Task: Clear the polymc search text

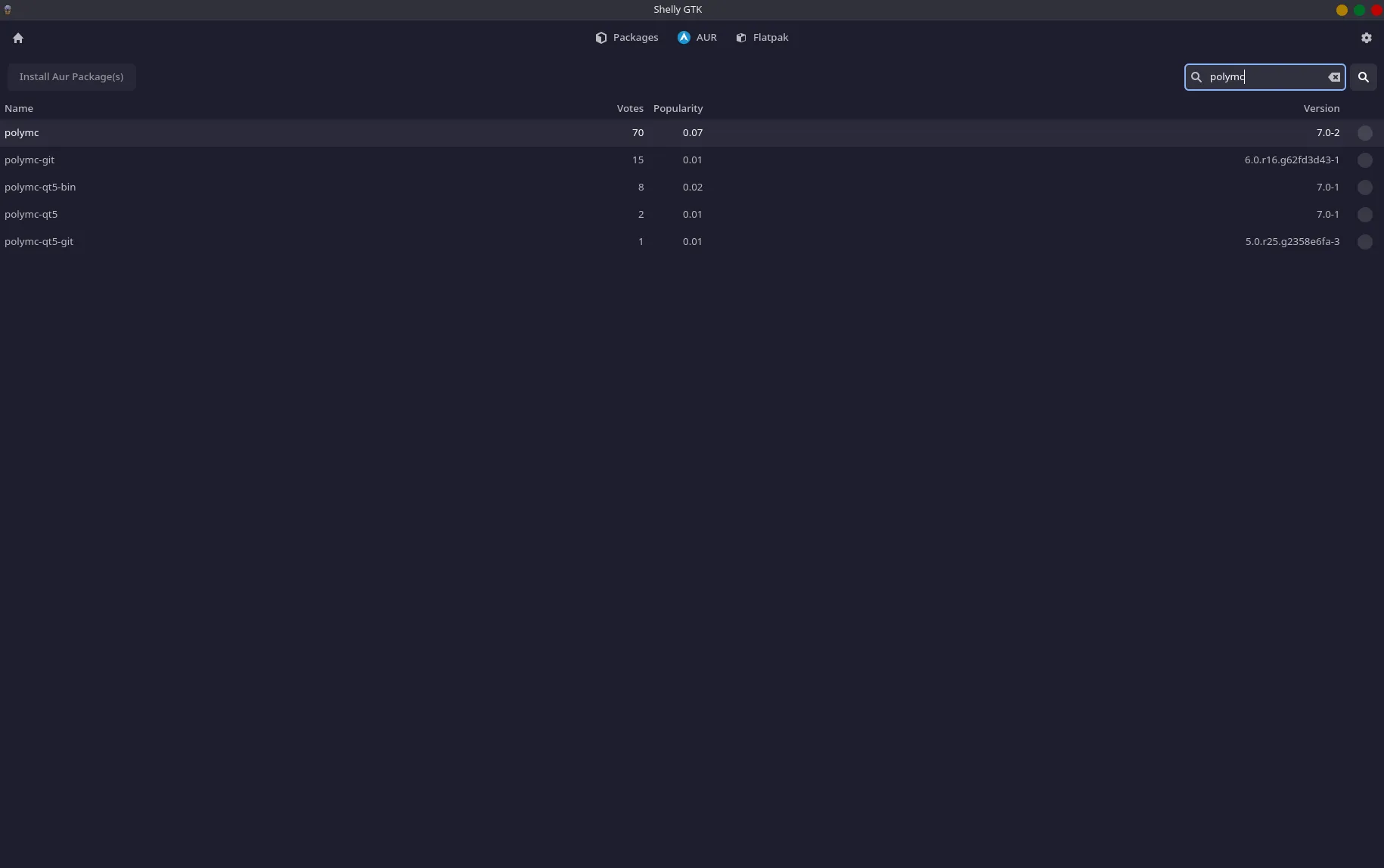Action: [x=1334, y=77]
